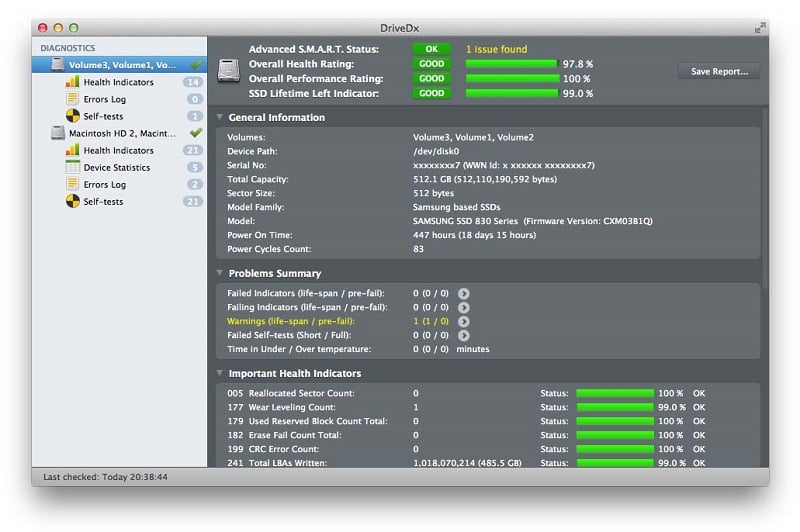800x532 pixels.
Task: Click GOOD badge for Overall Performance Rating
Action: click(432, 79)
